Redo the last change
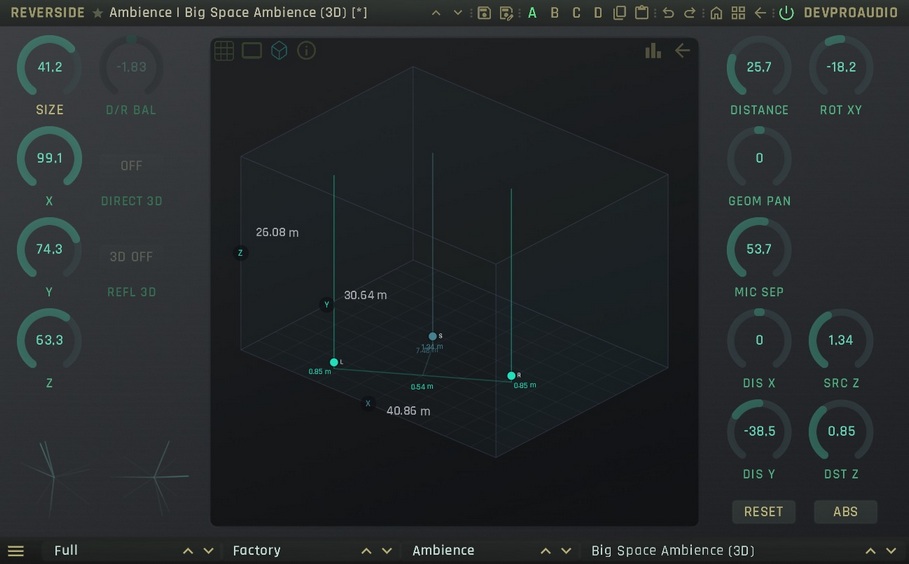The width and height of the screenshot is (909, 564). click(x=689, y=13)
